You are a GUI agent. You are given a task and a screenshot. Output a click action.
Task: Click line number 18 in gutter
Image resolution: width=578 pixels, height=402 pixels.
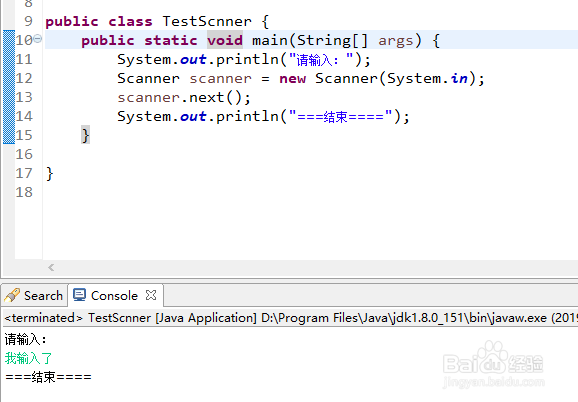pyautogui.click(x=24, y=192)
